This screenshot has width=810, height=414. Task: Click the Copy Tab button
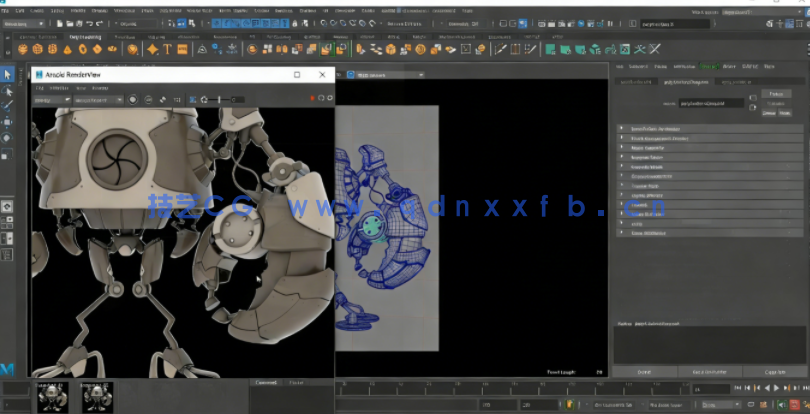(x=773, y=372)
